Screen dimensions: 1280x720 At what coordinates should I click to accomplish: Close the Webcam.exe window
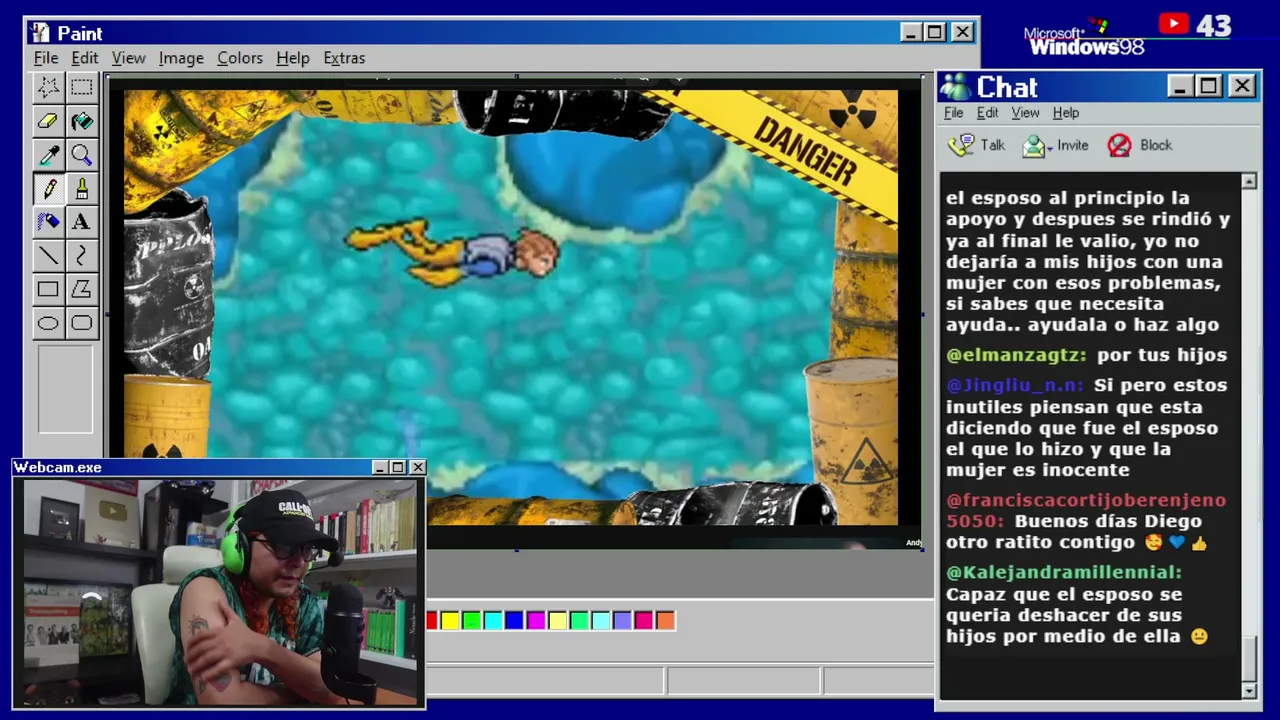417,468
